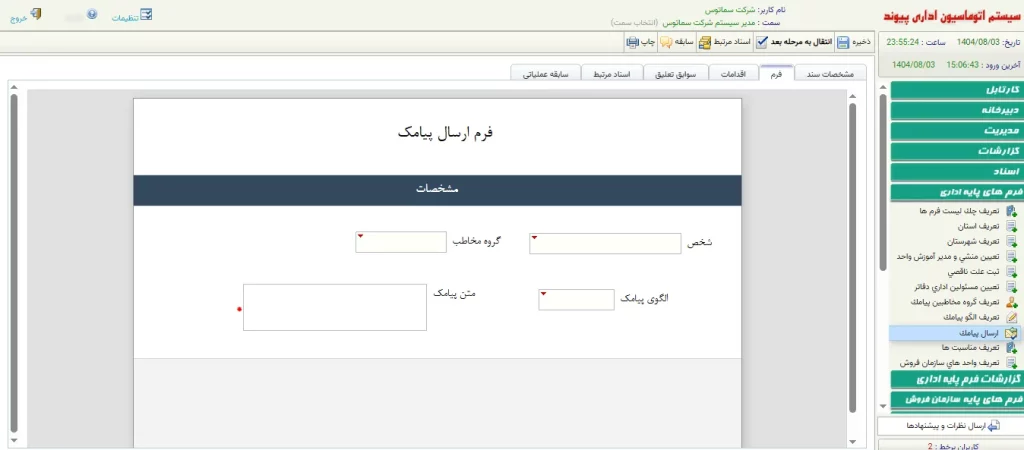Click the متن پیامک text area

coord(335,307)
